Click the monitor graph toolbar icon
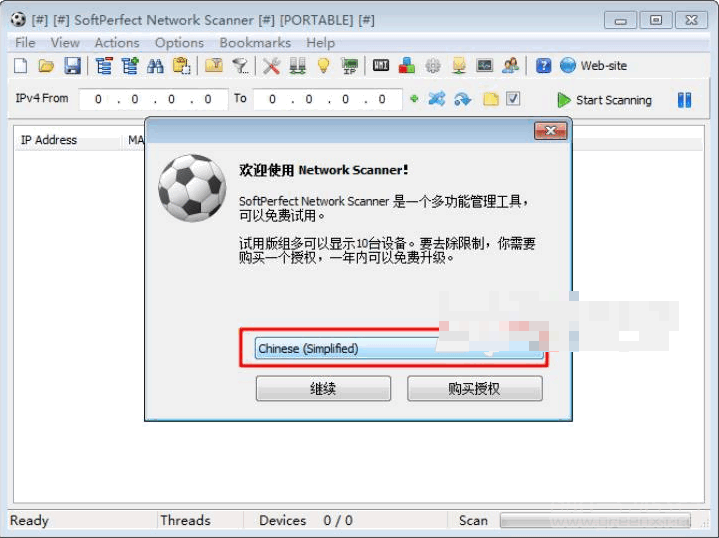Viewport: 719px width, 538px height. 485,66
